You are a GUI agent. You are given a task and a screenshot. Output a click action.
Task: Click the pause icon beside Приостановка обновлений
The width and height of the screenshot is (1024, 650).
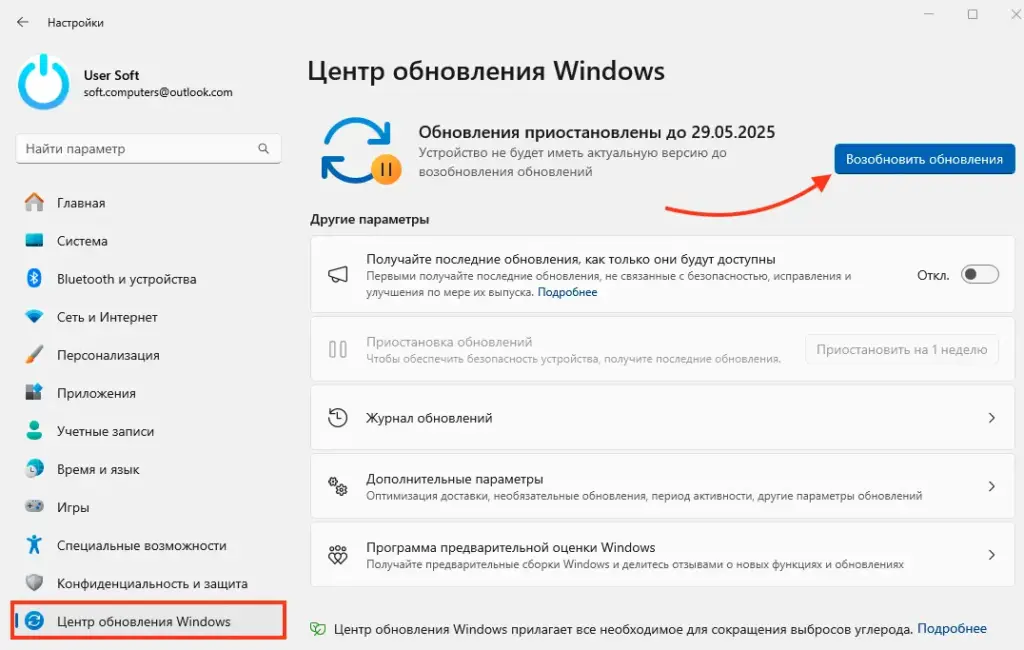coord(338,349)
